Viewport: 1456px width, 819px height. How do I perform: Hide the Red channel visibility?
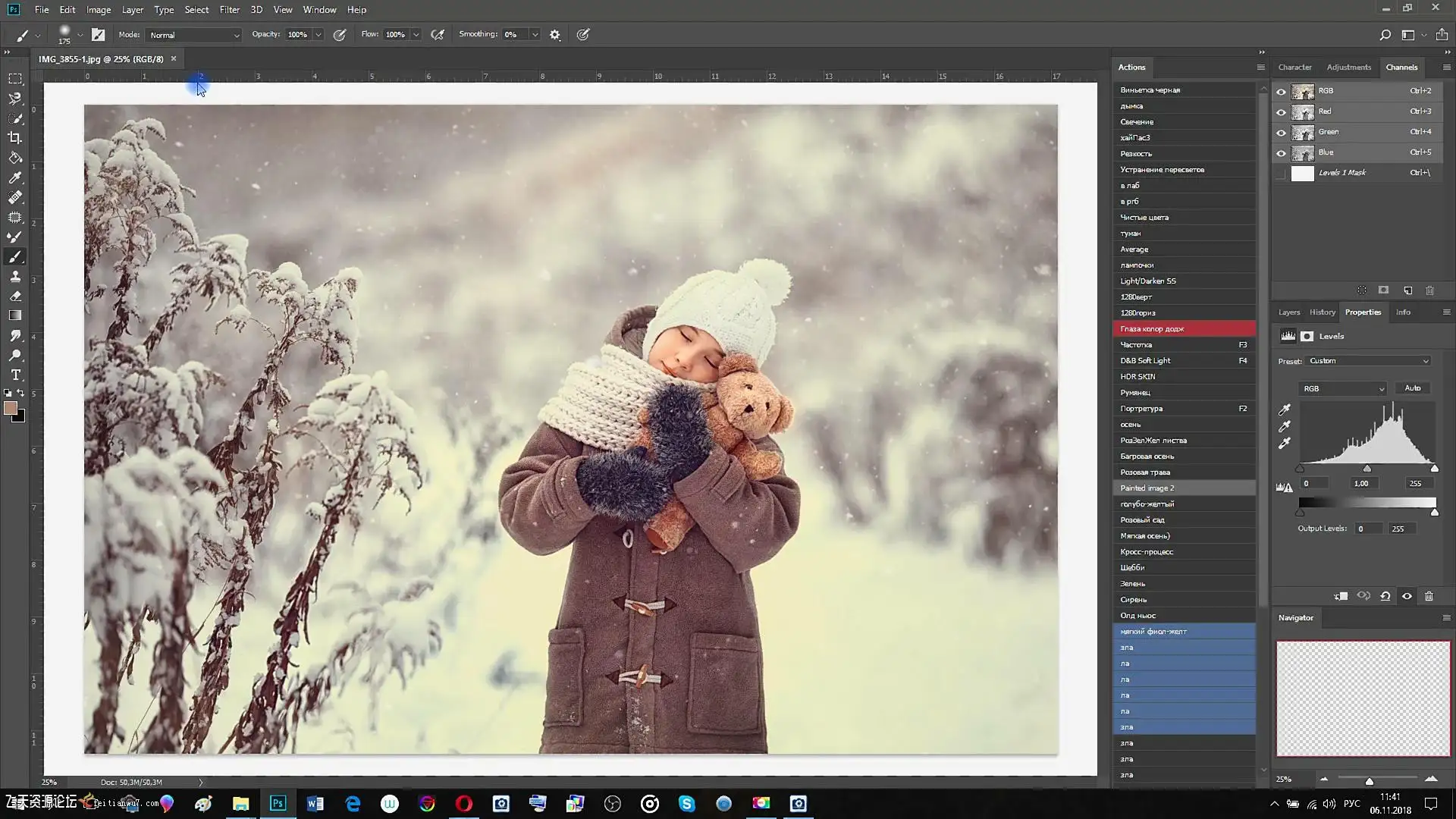(1281, 111)
